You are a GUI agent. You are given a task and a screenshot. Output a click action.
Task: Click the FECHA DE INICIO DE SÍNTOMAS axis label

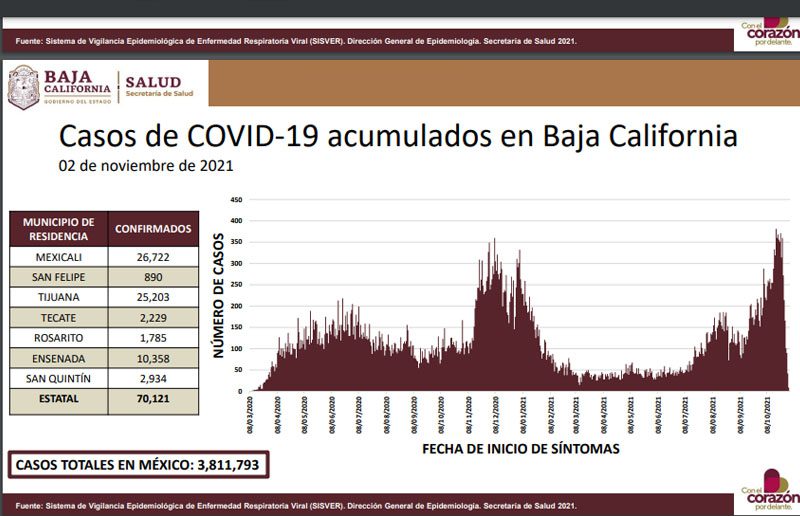point(521,449)
